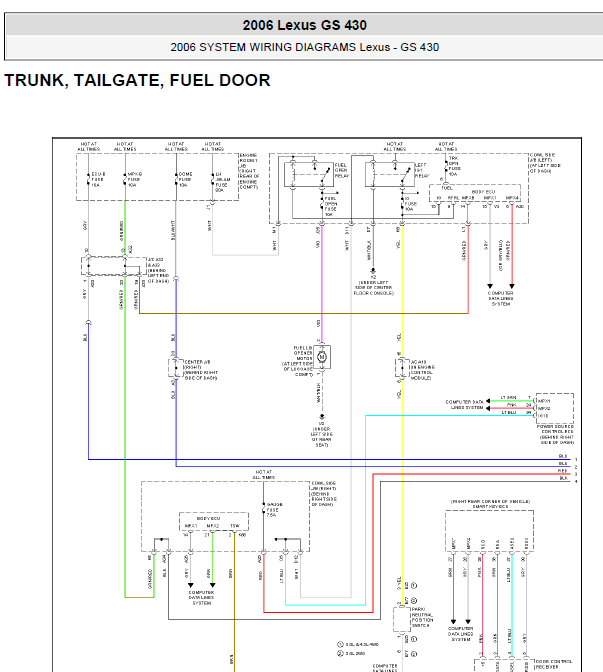Click the Engine Control Module connector label
This screenshot has width=603, height=672.
423,370
